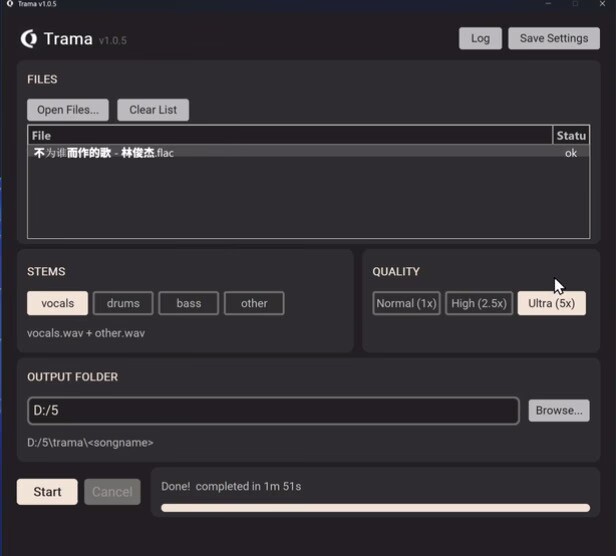Toggle the drums stem
The height and width of the screenshot is (556, 616).
pos(123,303)
